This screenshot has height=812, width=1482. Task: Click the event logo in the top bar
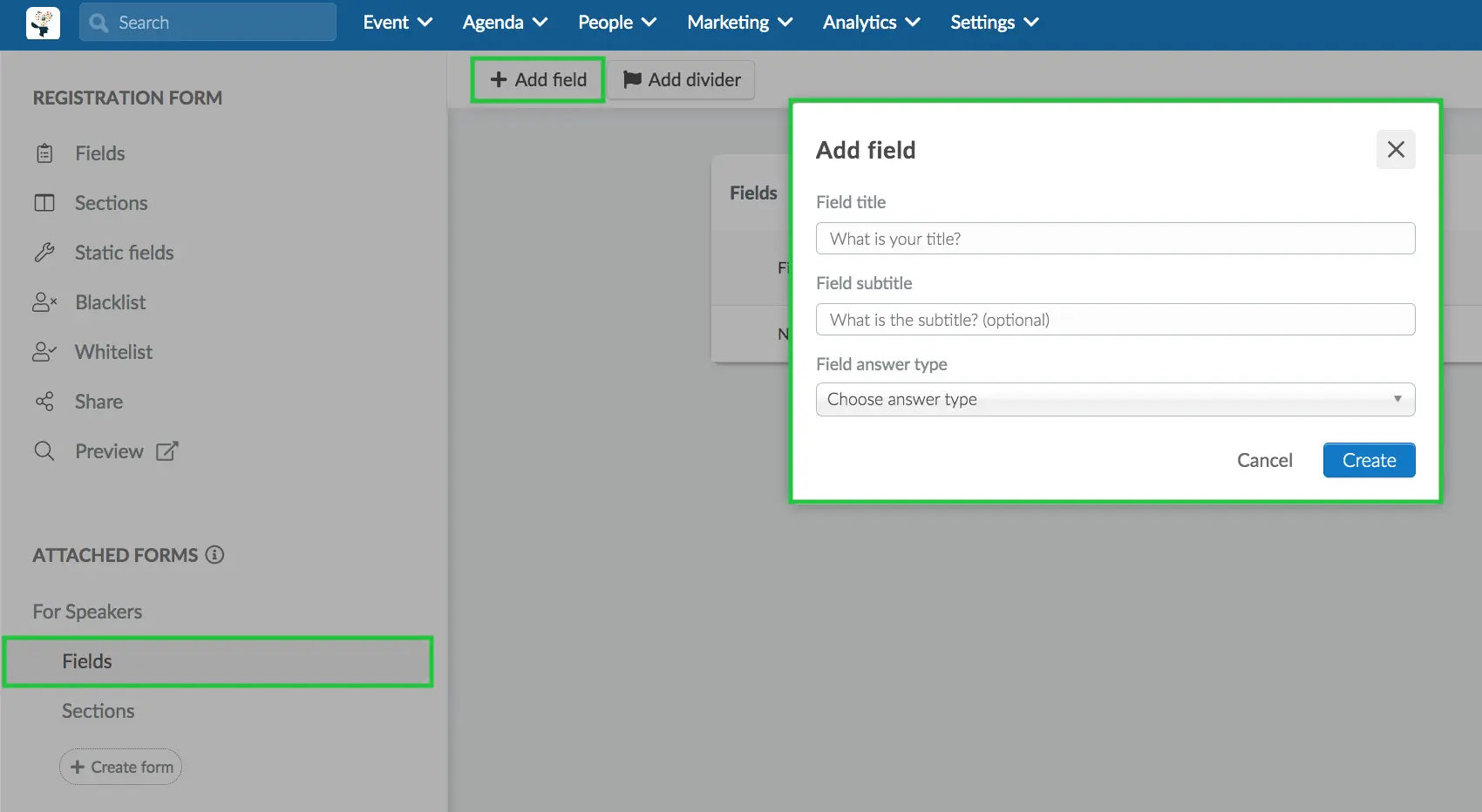42,23
